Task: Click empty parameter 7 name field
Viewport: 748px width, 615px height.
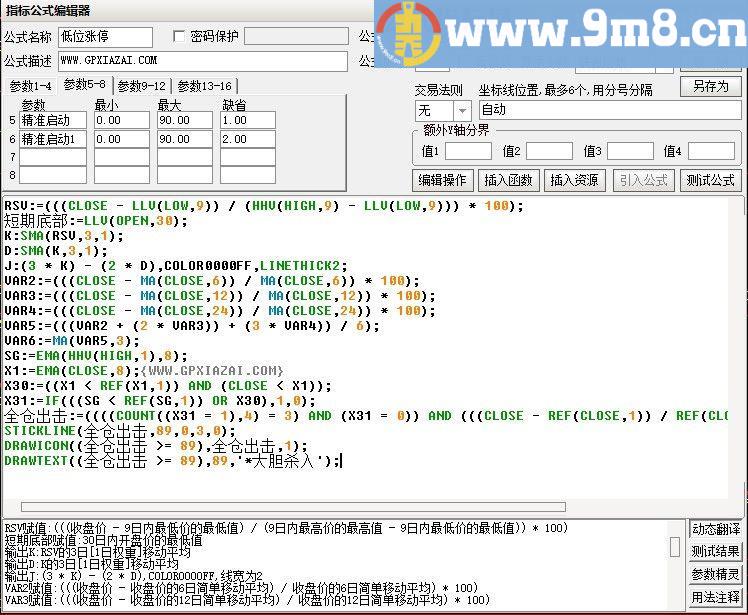Action: click(53, 157)
